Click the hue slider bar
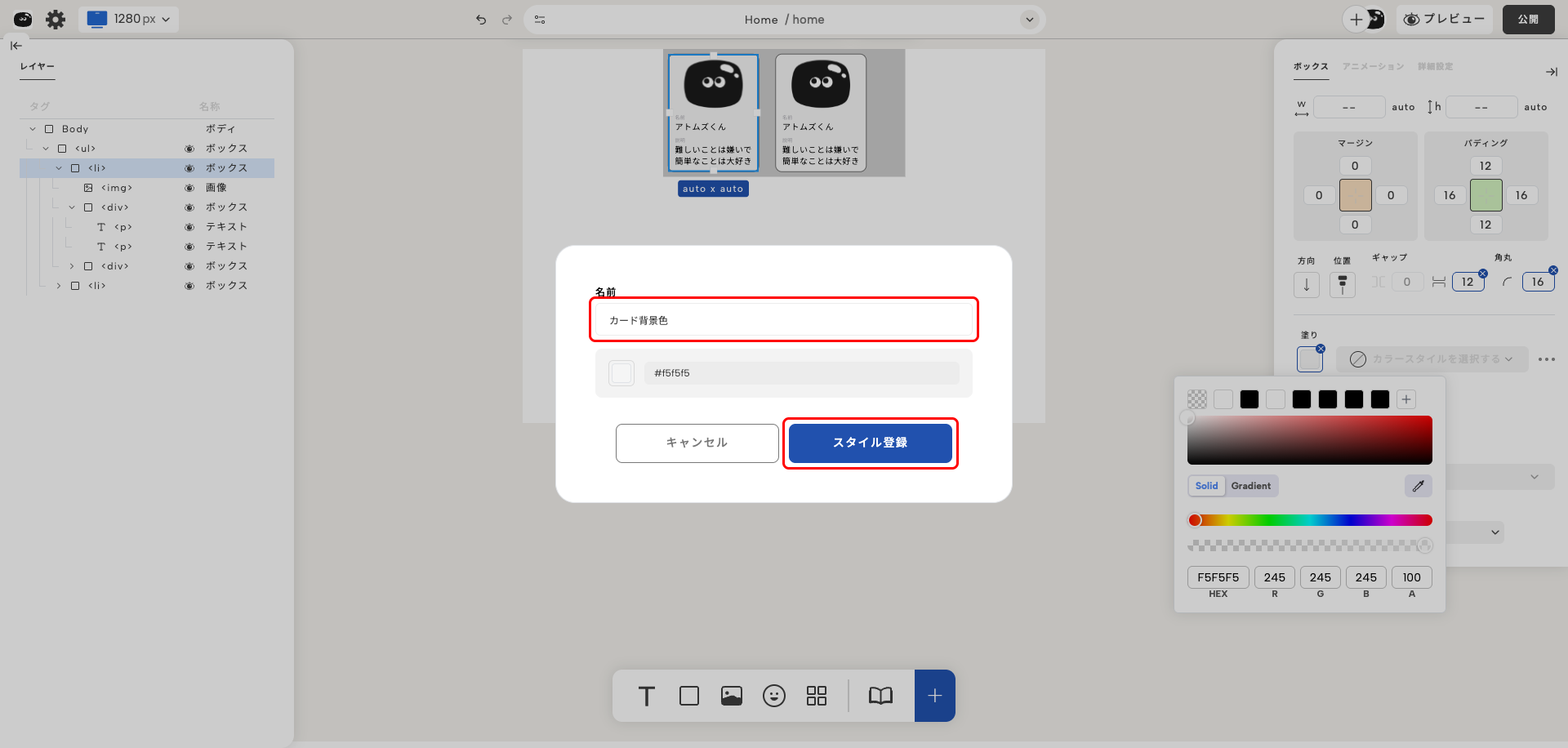The width and height of the screenshot is (1568, 748). pos(1309,520)
